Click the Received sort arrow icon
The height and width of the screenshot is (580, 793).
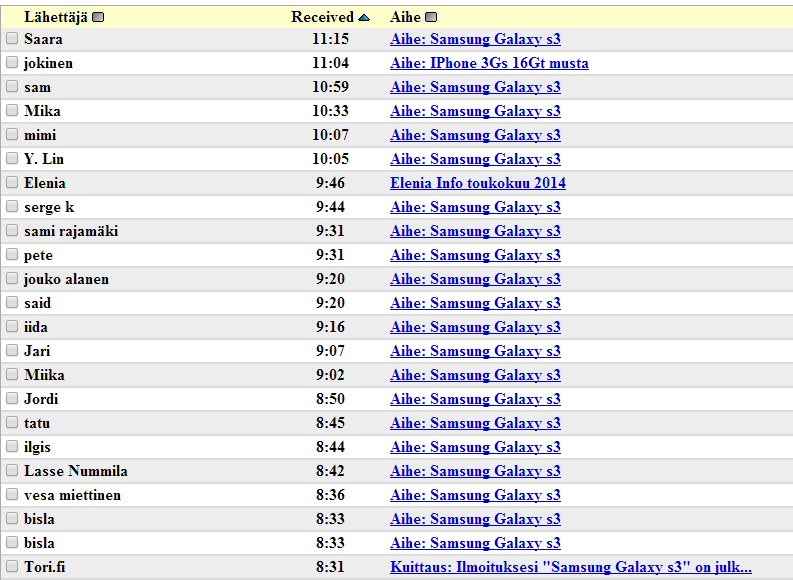click(364, 17)
